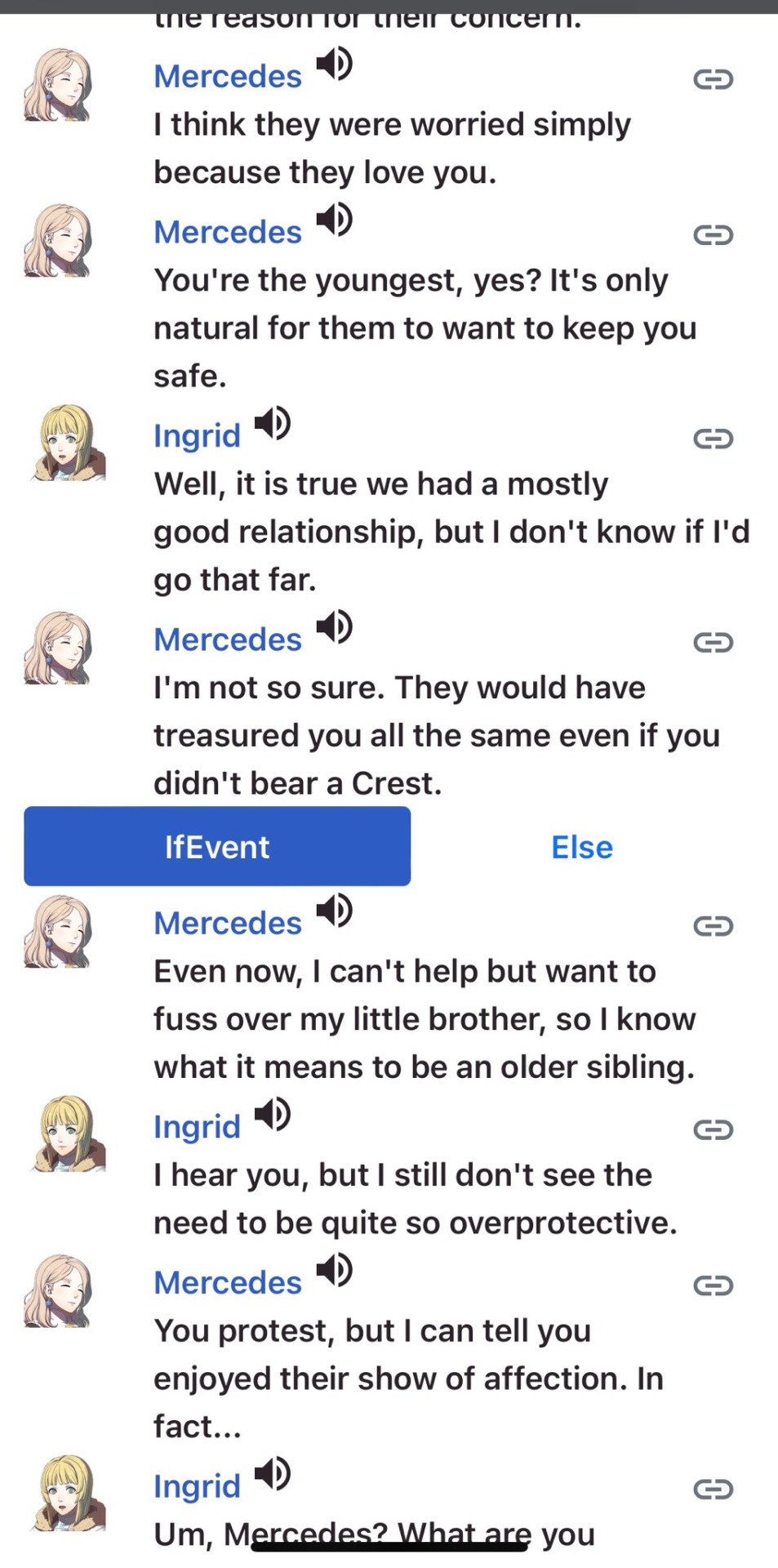Play audio for "You're the youngest" line

[334, 220]
